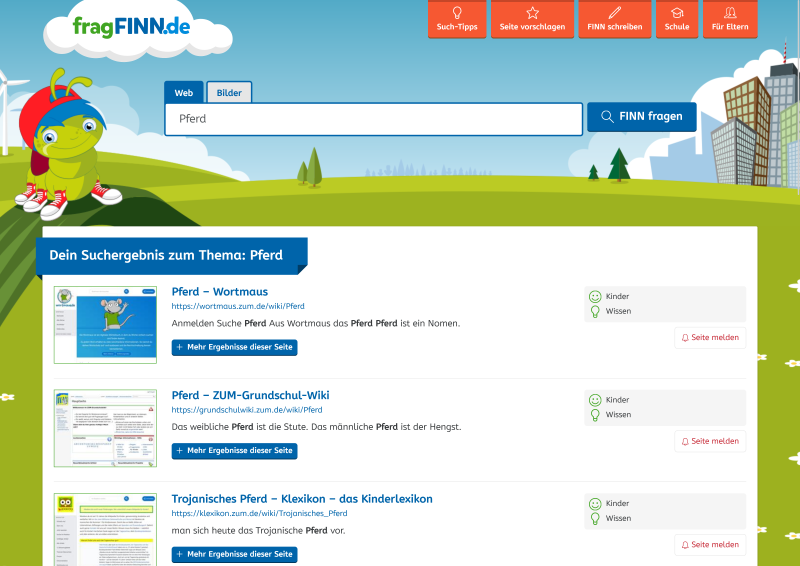This screenshot has width=800, height=566.
Task: Open the ZUM-Grundschul-Wiki page thumbnail
Action: point(105,429)
